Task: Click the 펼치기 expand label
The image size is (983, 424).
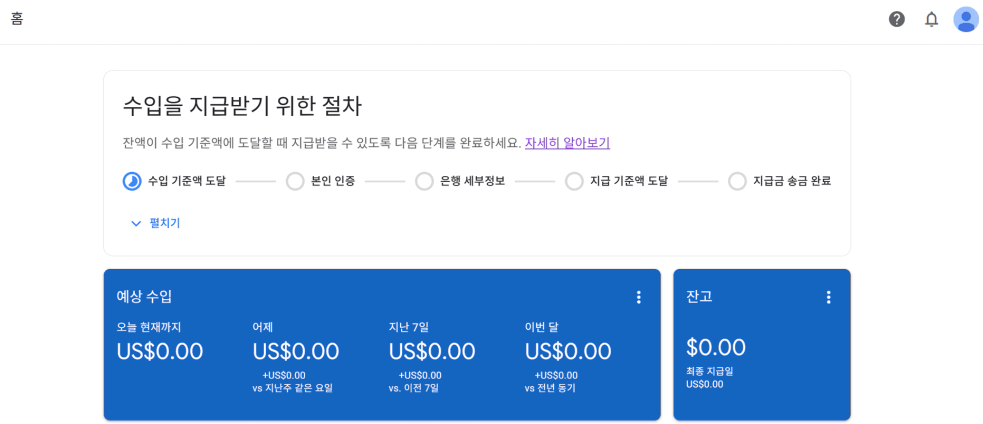Action: point(165,223)
